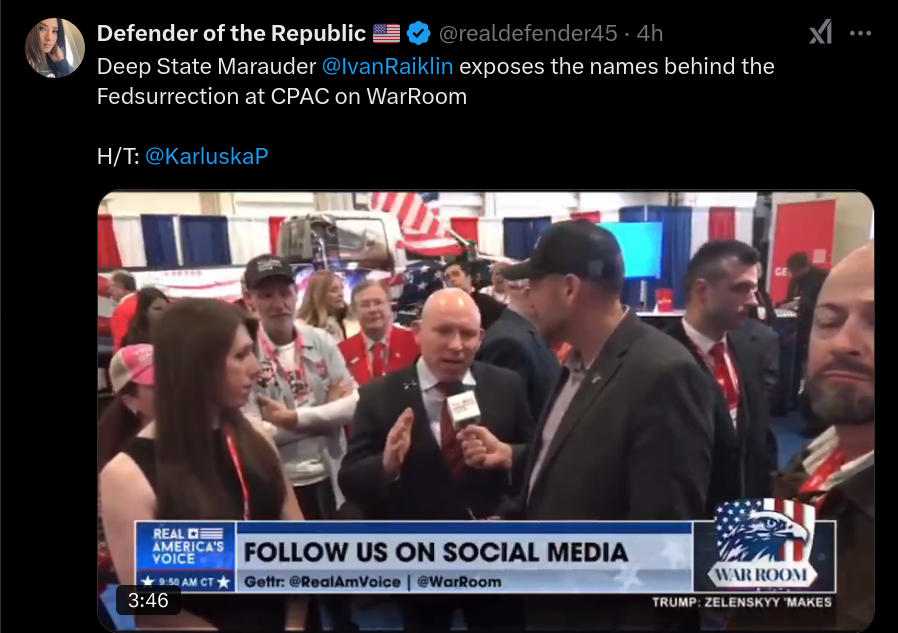Click the 9:50 AM CT clock in video
The image size is (898, 633).
pos(186,582)
